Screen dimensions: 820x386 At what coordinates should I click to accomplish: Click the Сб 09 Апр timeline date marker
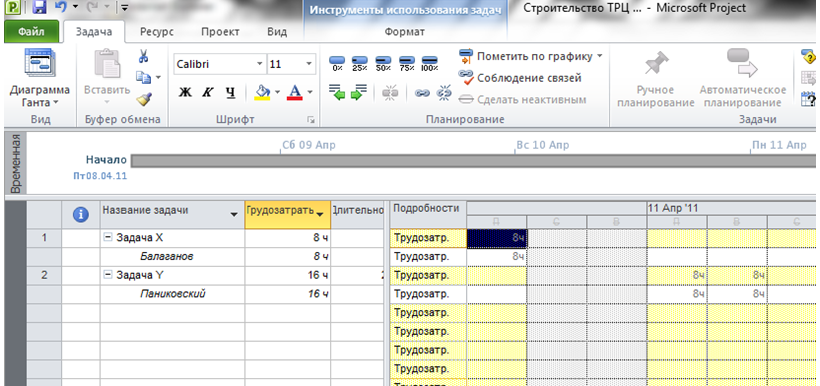tap(309, 145)
